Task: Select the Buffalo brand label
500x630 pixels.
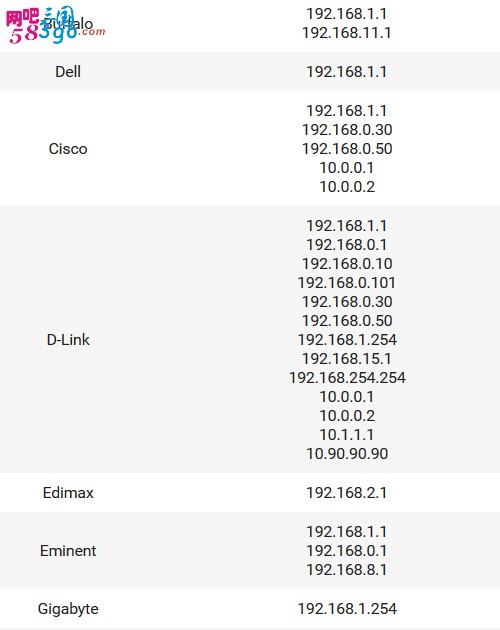Action: (x=68, y=24)
